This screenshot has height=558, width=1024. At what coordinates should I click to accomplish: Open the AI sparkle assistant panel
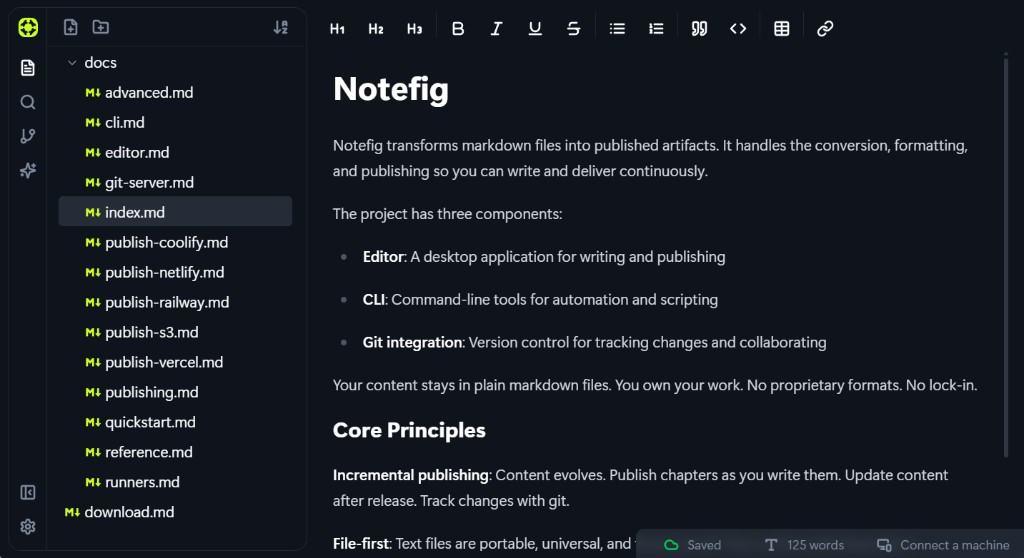click(x=28, y=171)
